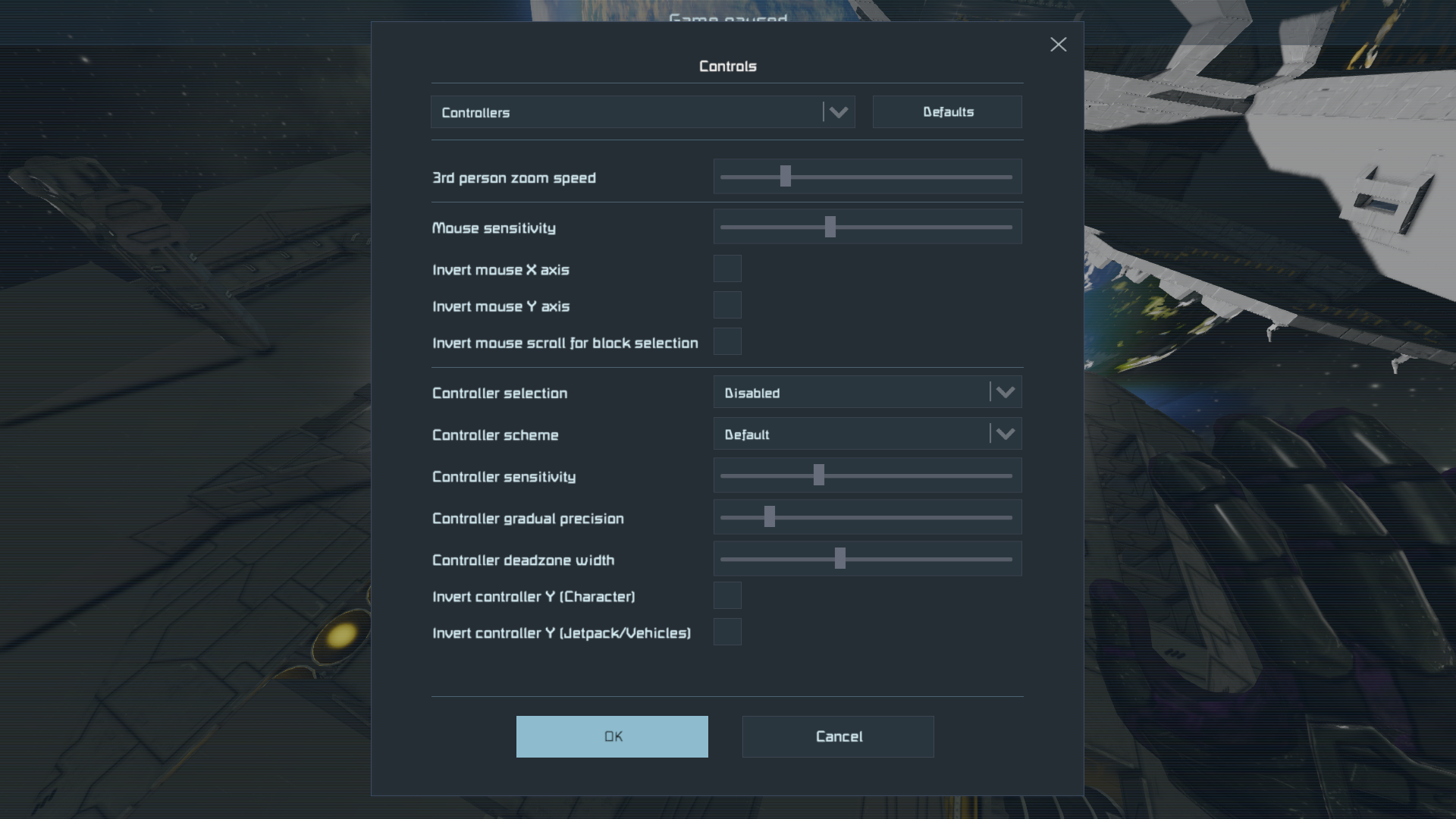Check Invert controller Y (Jetpack/Vehicles) box

coord(727,632)
